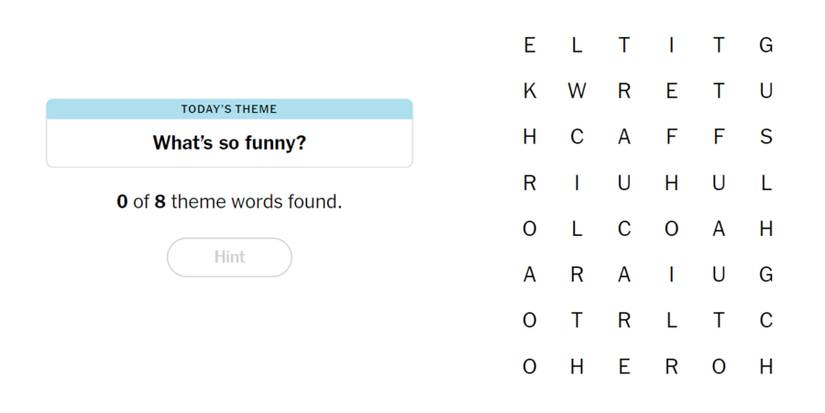Image resolution: width=825 pixels, height=413 pixels.
Task: Choose the C in the third row
Action: click(577, 137)
